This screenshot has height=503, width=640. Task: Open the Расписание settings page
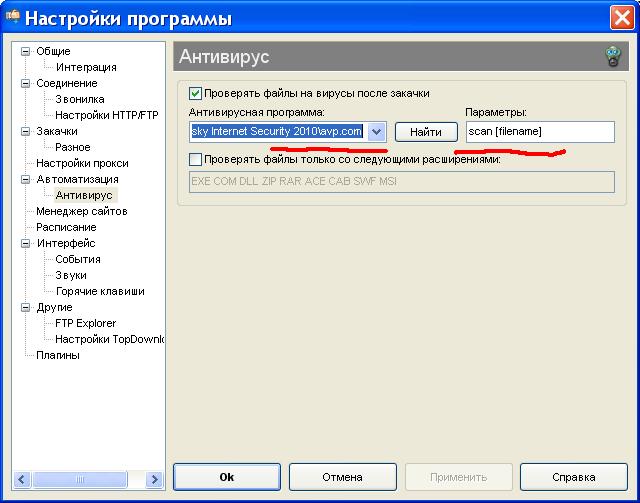66,227
